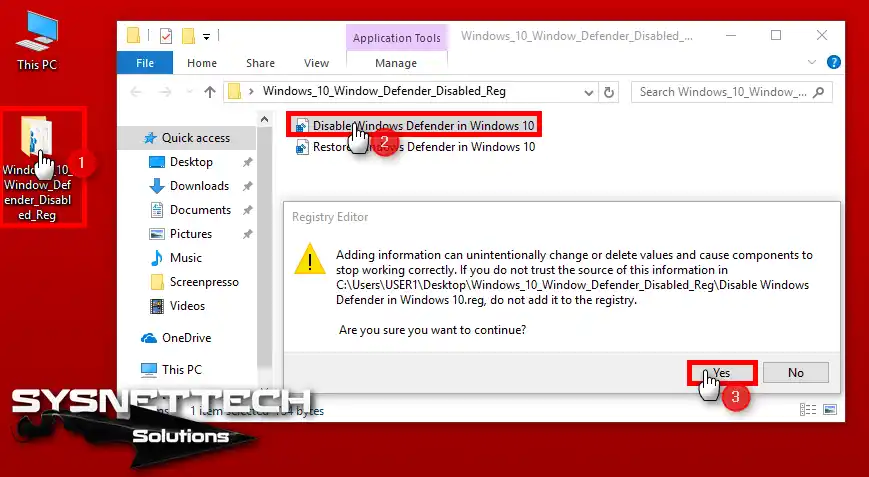869x477 pixels.
Task: Click the Restore Windows Defender reg file icon
Action: coord(301,147)
